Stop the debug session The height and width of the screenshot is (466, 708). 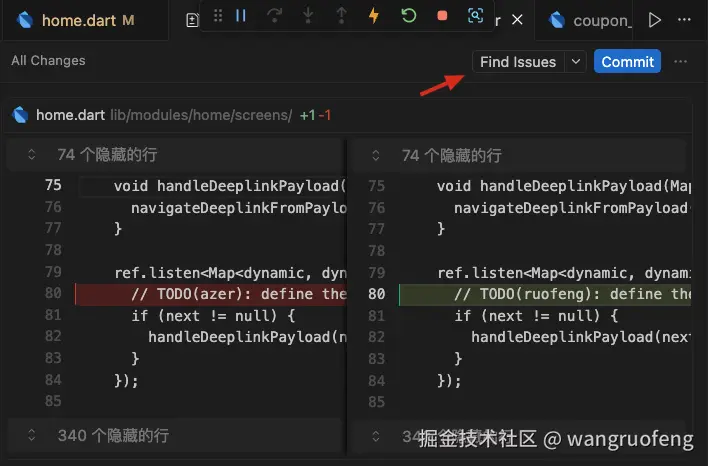click(x=442, y=16)
